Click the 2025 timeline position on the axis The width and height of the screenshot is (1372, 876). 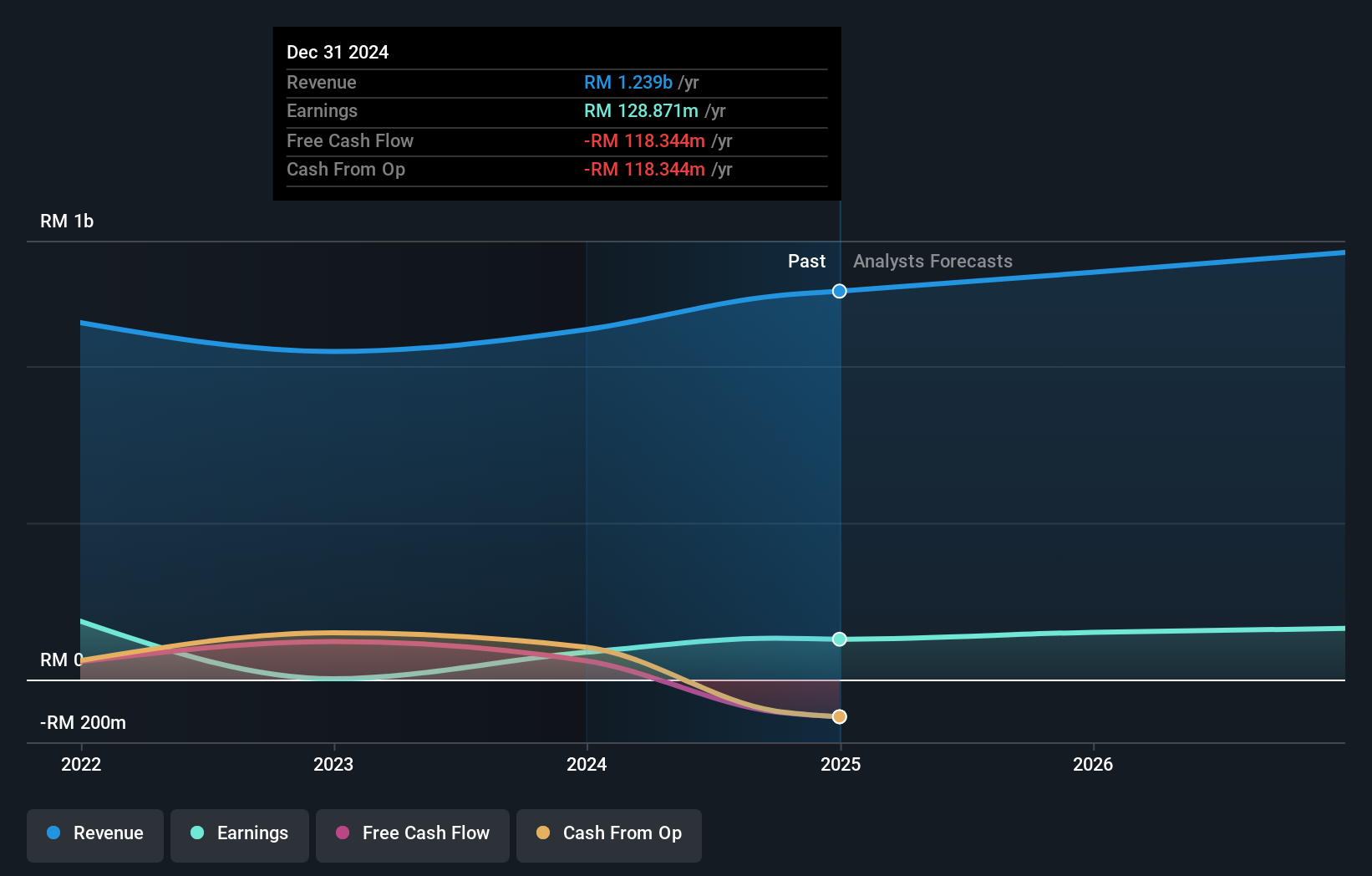point(841,764)
